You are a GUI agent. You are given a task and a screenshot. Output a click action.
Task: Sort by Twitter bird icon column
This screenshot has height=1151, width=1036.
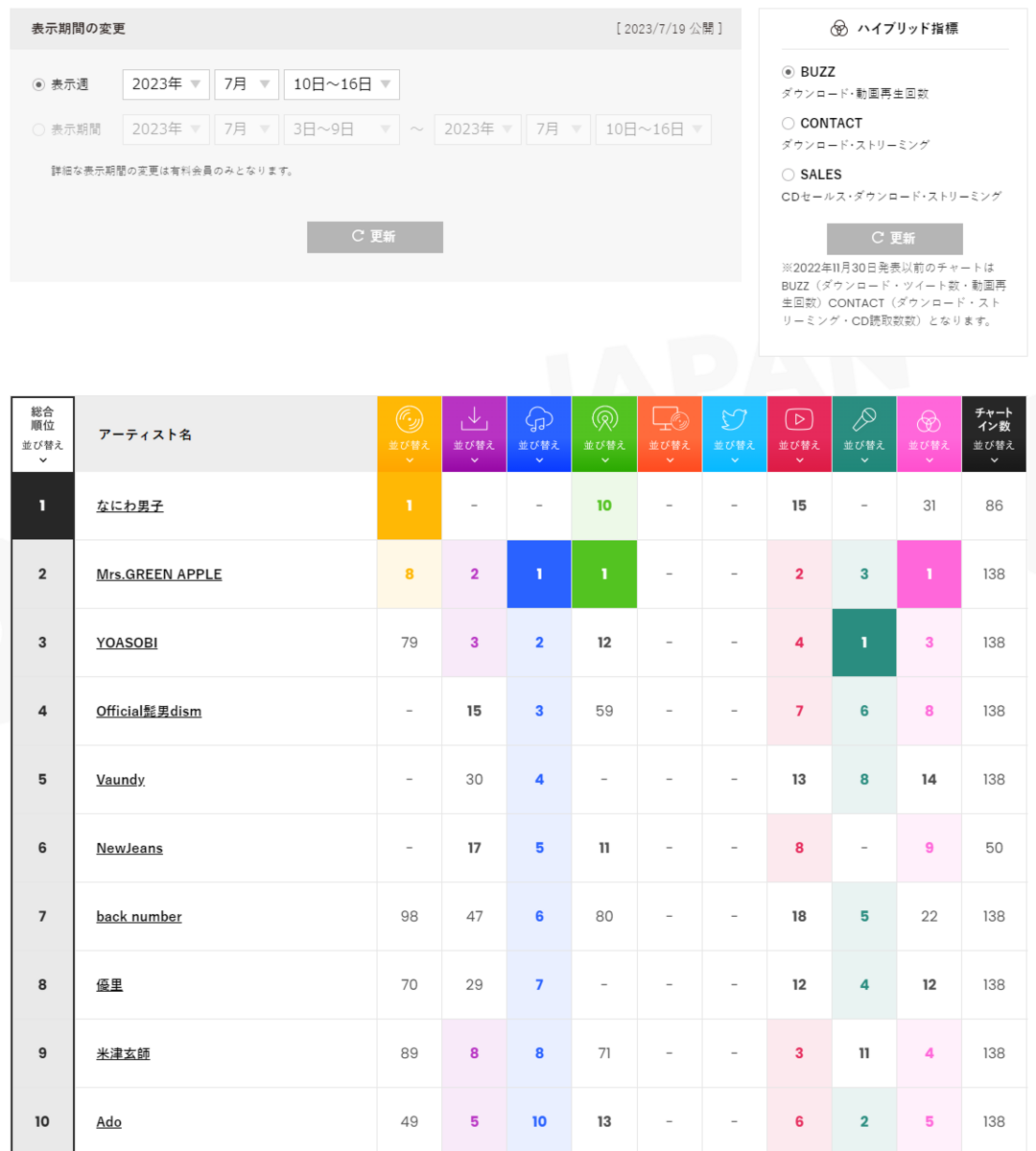pyautogui.click(x=734, y=434)
